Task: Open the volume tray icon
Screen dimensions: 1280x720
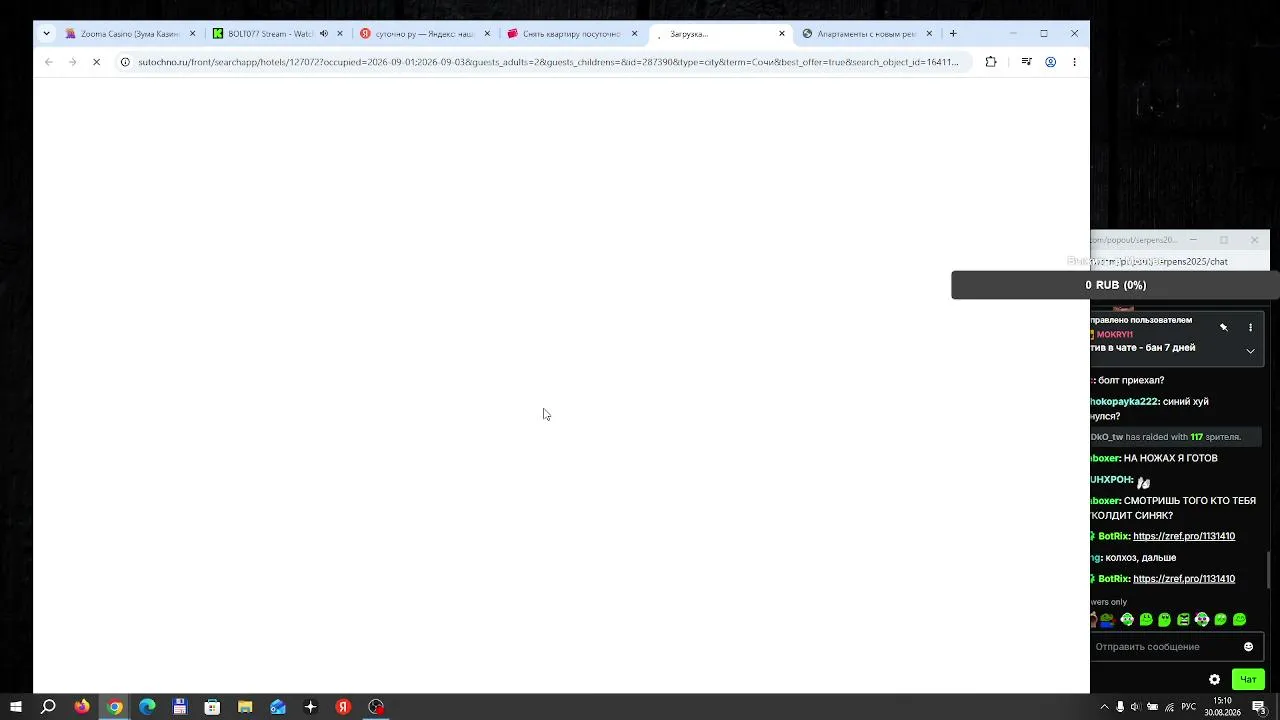Action: click(1136, 707)
